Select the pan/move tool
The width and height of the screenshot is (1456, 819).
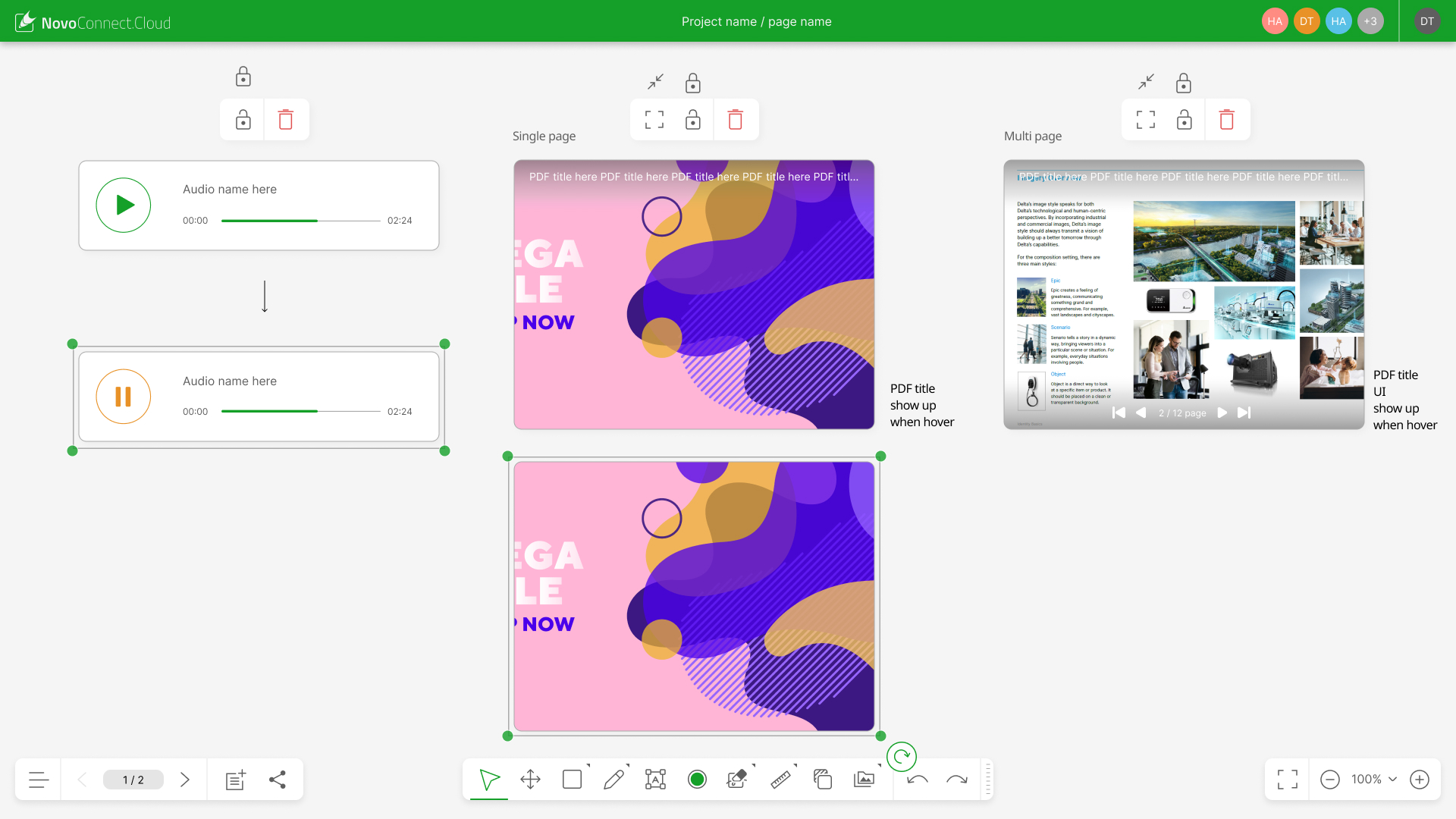click(x=531, y=779)
